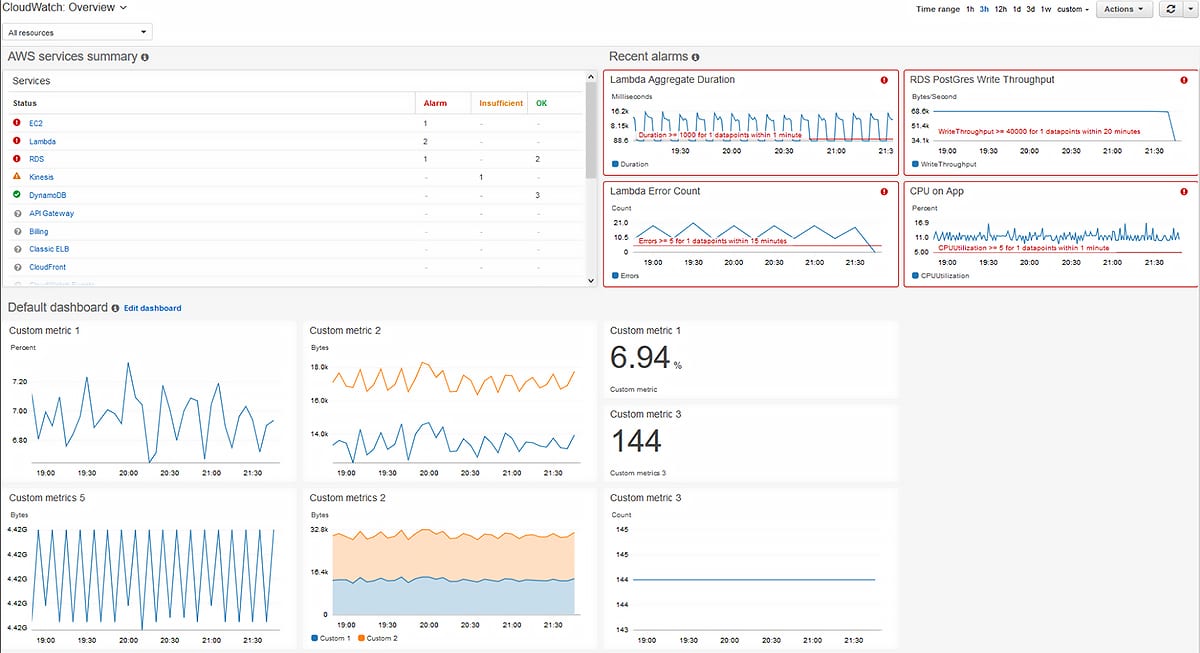Click the green OK icon next to DynamoDB

(x=17, y=195)
